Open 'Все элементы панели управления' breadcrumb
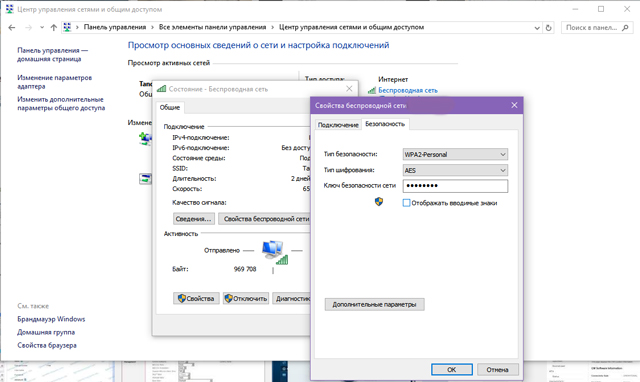This screenshot has width=640, height=382. [212, 27]
